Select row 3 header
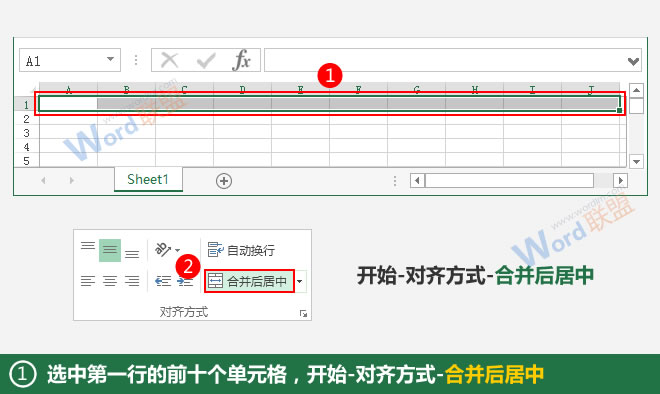Screen dimensions: 660x394 pyautogui.click(x=27, y=133)
